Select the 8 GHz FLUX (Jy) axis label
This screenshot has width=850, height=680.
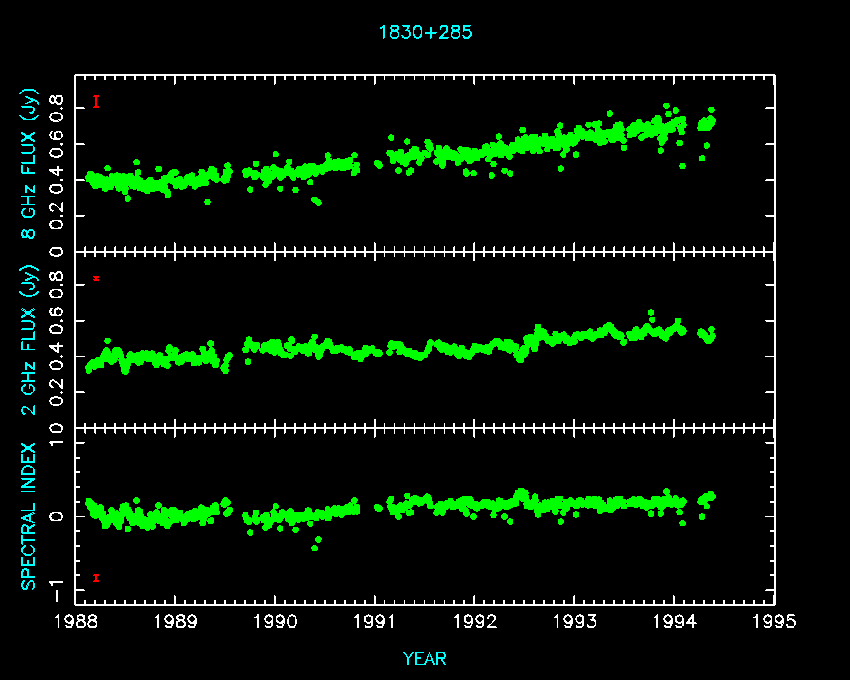point(30,164)
